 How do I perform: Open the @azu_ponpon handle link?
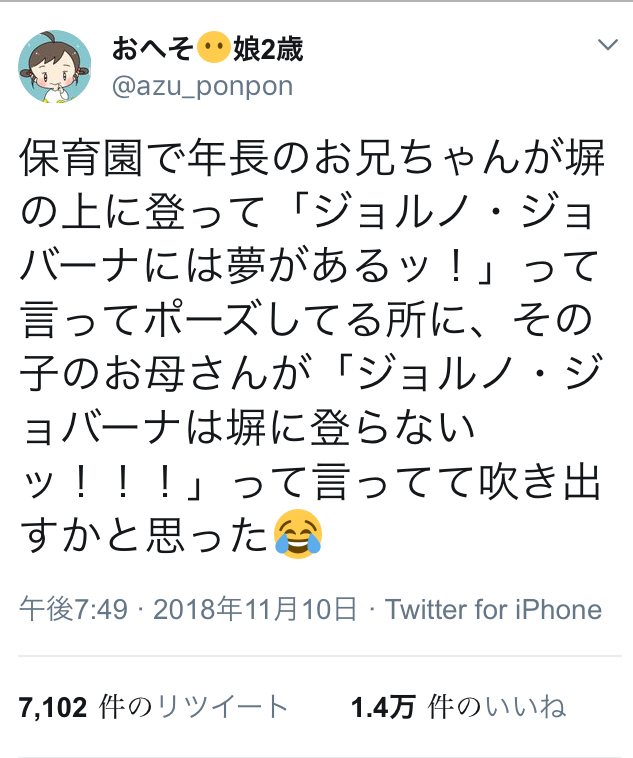pos(203,87)
